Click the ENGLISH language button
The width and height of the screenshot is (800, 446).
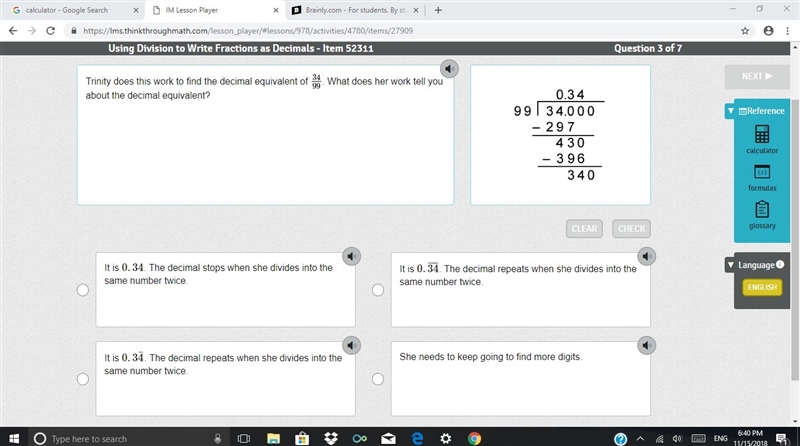coord(762,287)
